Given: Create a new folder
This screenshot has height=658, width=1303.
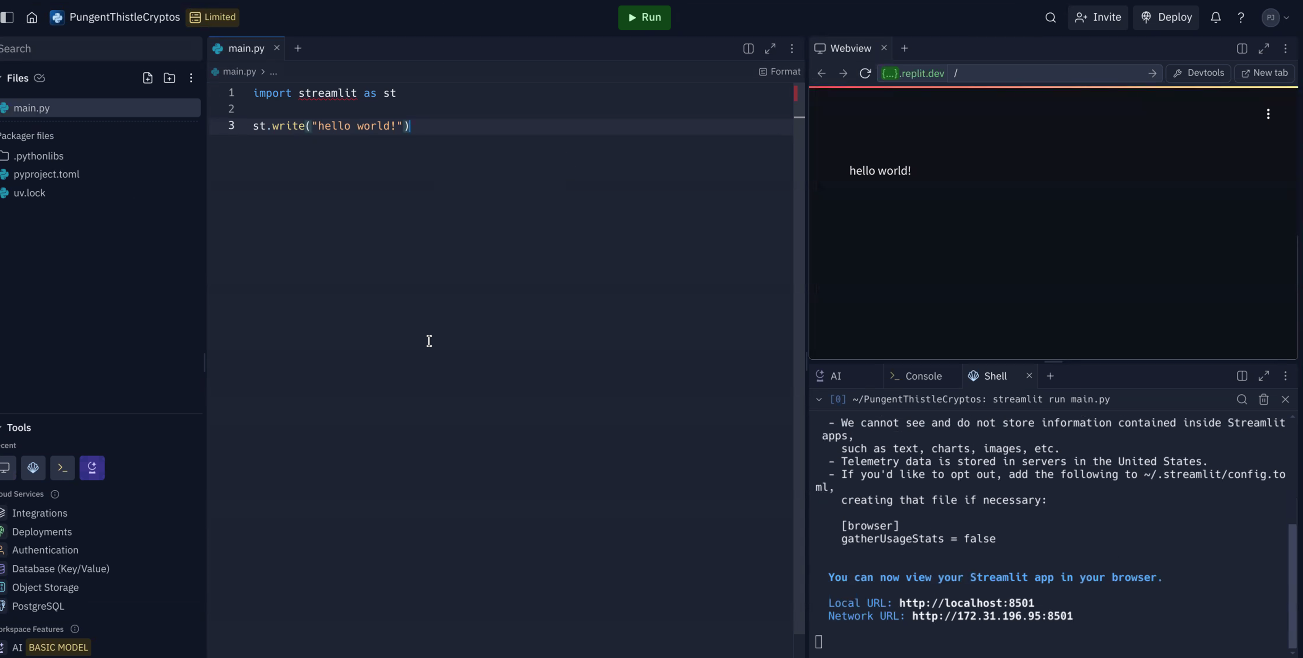Looking at the screenshot, I should coord(169,78).
